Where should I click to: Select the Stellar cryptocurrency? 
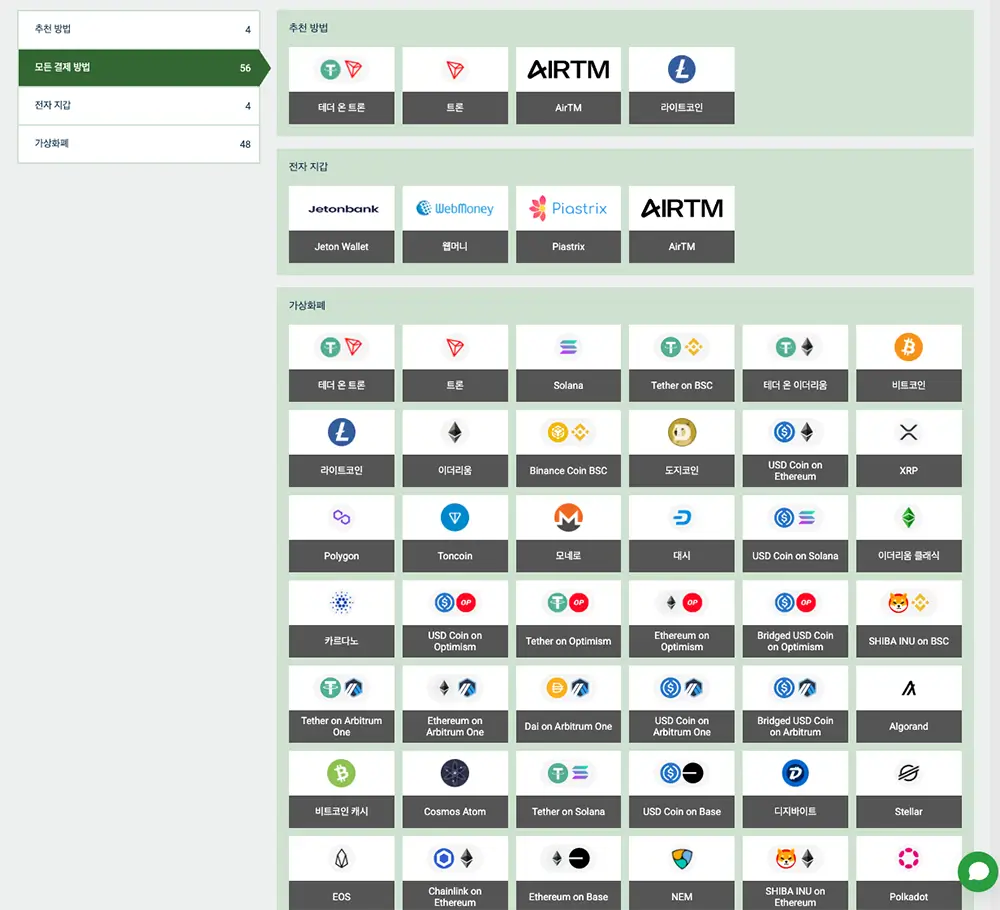click(909, 789)
